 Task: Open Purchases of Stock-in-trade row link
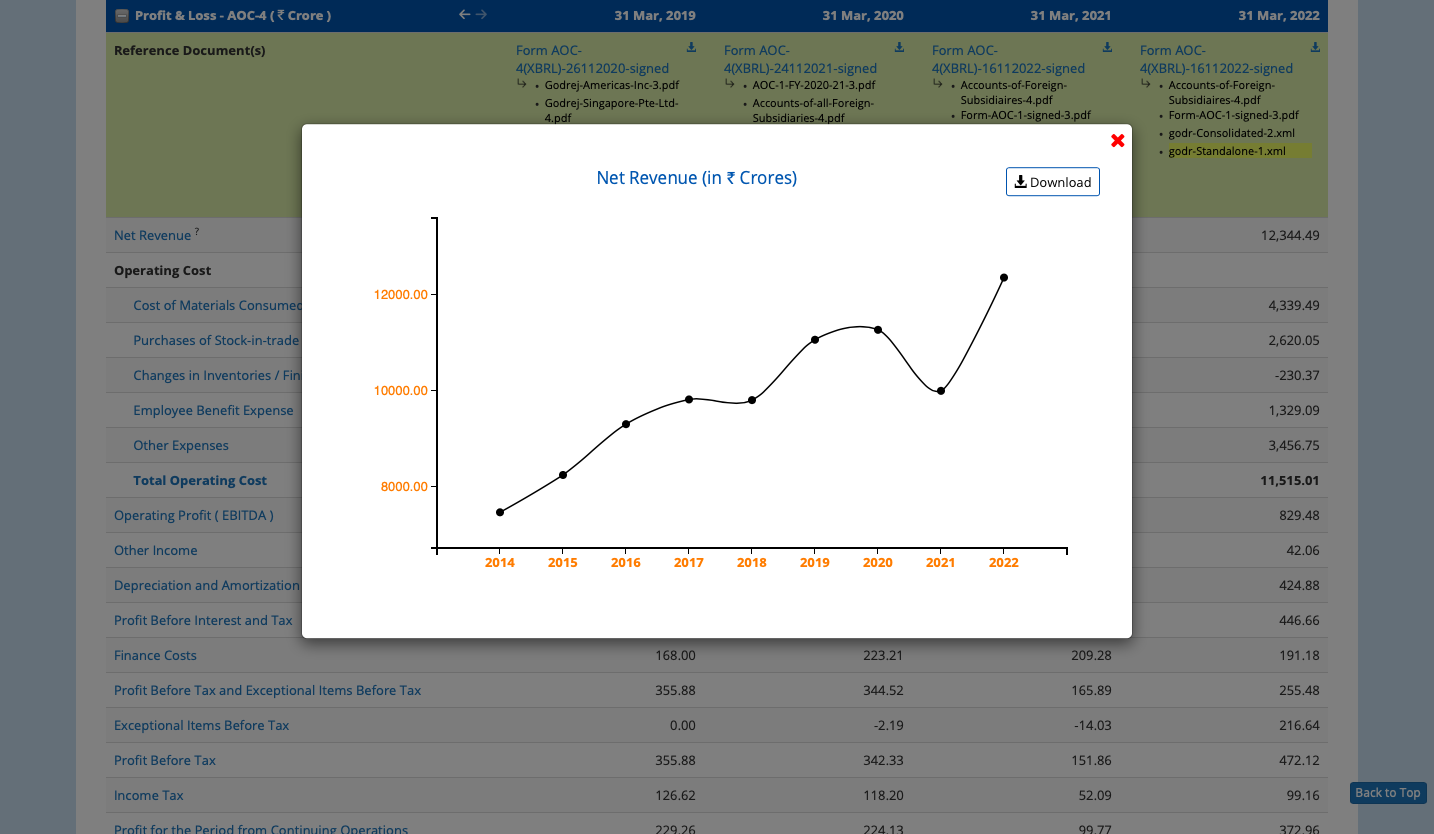coord(216,341)
